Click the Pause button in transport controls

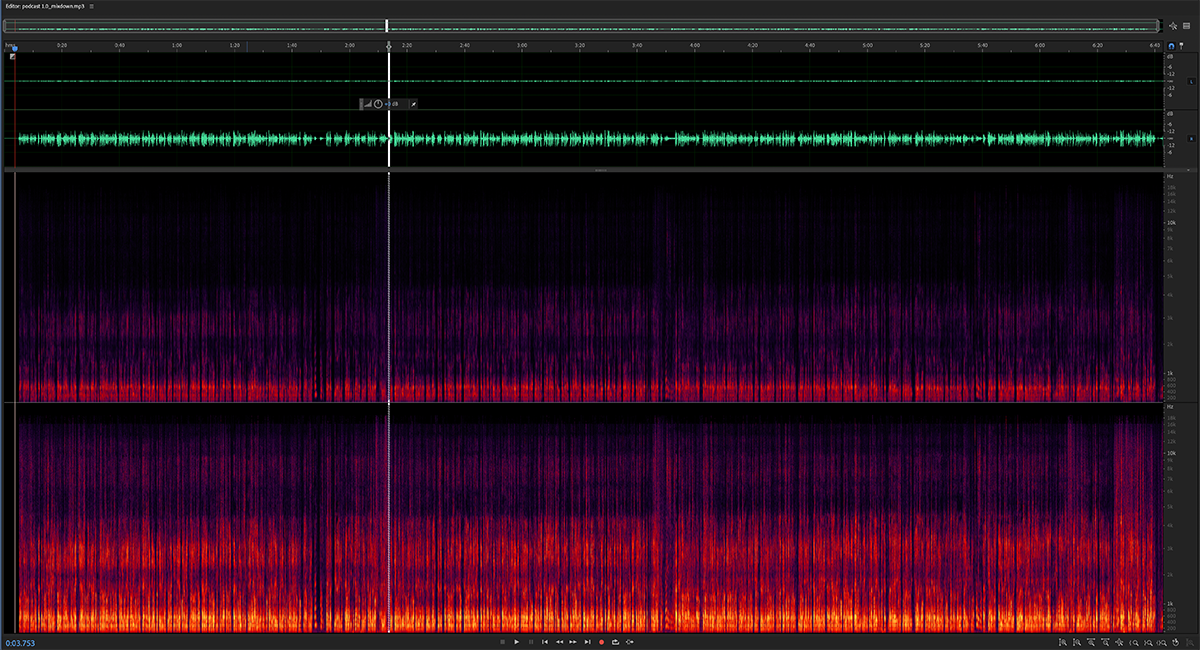[x=530, y=642]
